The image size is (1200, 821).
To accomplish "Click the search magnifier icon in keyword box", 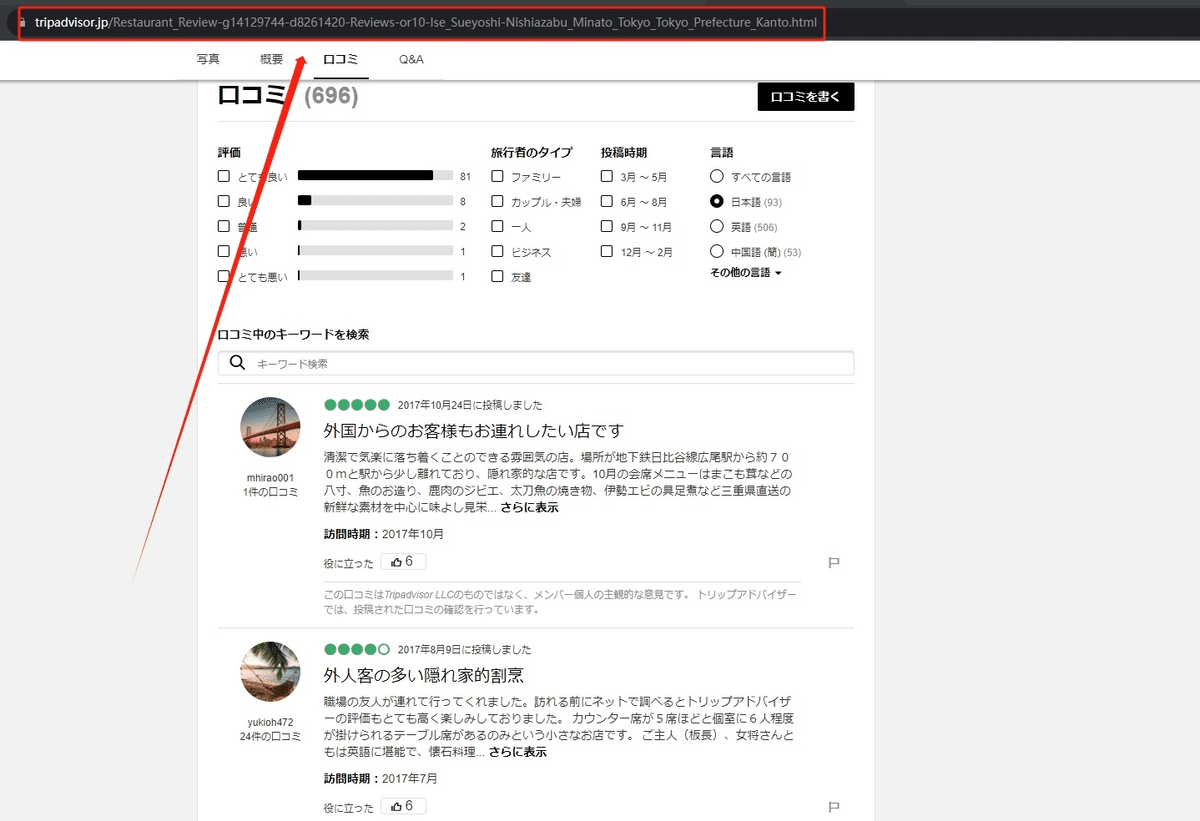I will 237,363.
